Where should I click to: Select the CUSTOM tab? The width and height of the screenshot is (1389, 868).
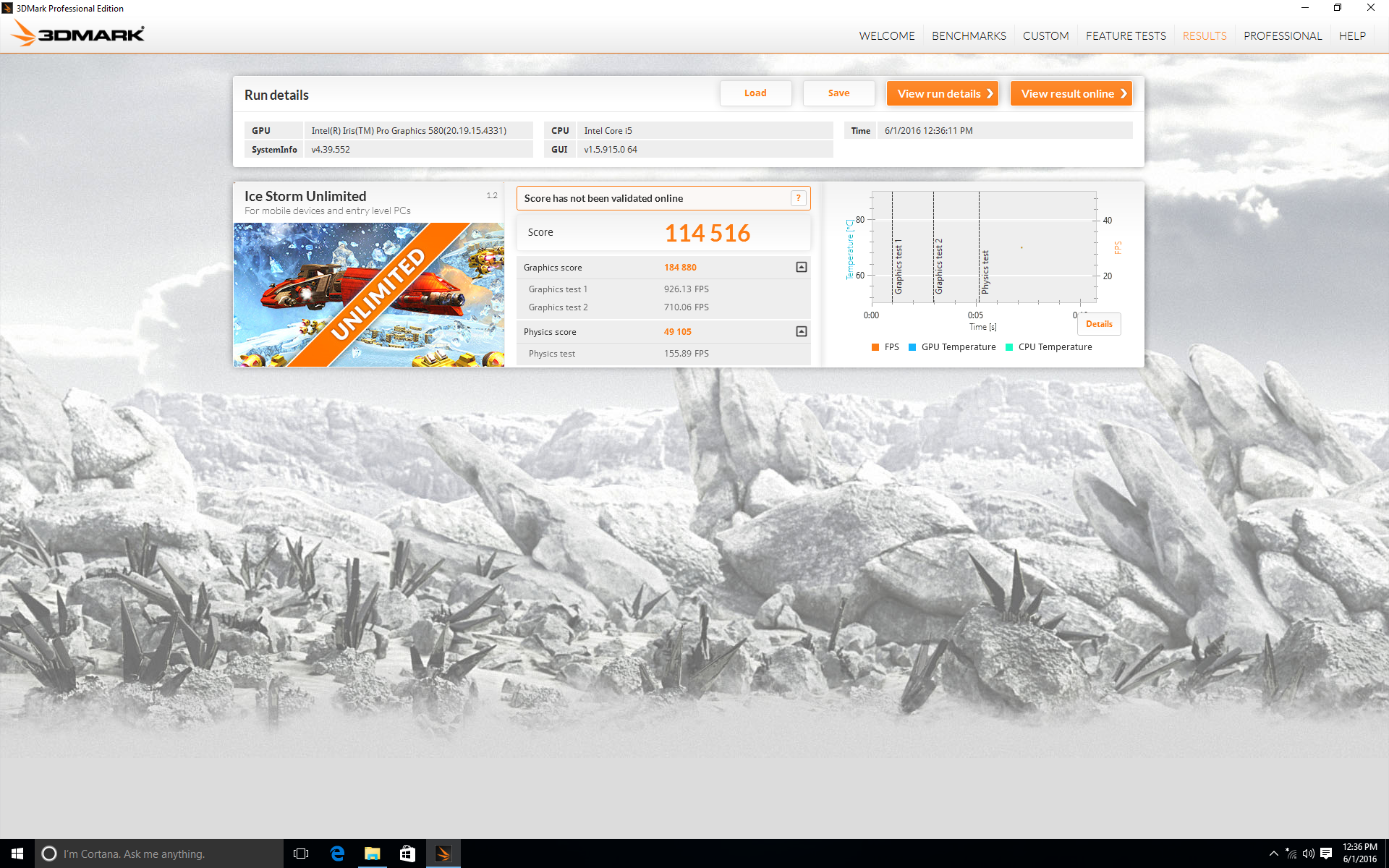1045,35
